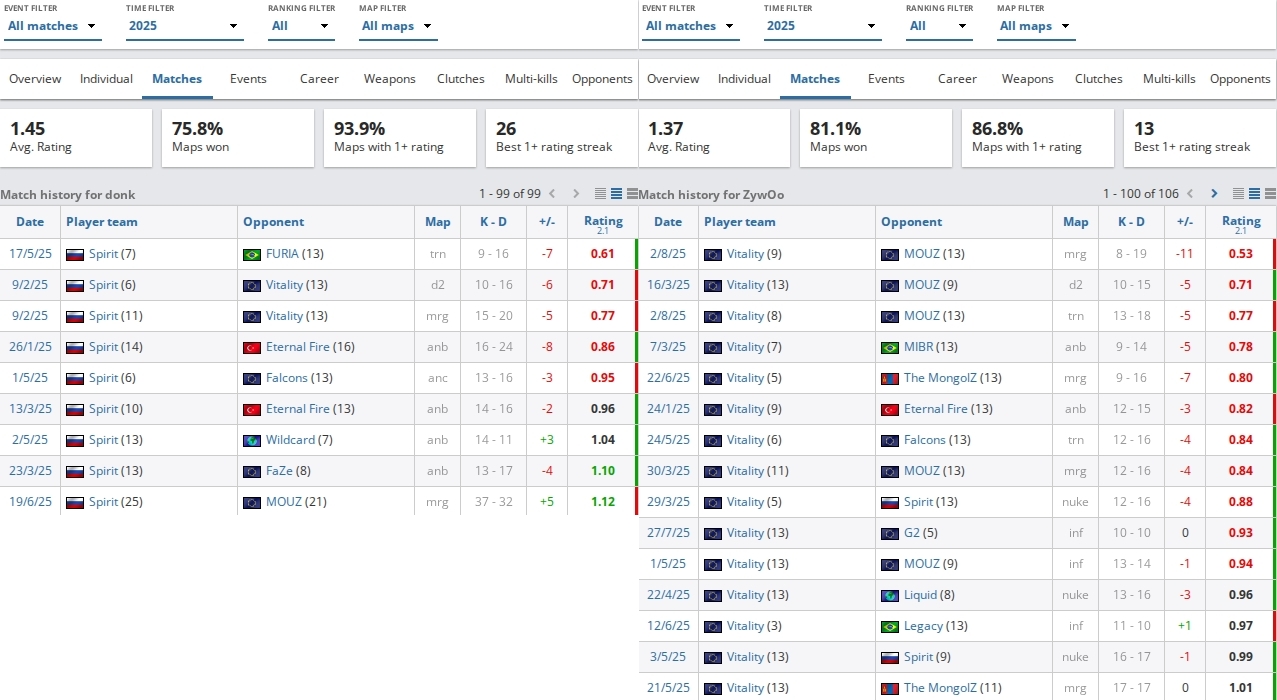Click the 81.1% Maps won stat card

pyautogui.click(x=876, y=138)
